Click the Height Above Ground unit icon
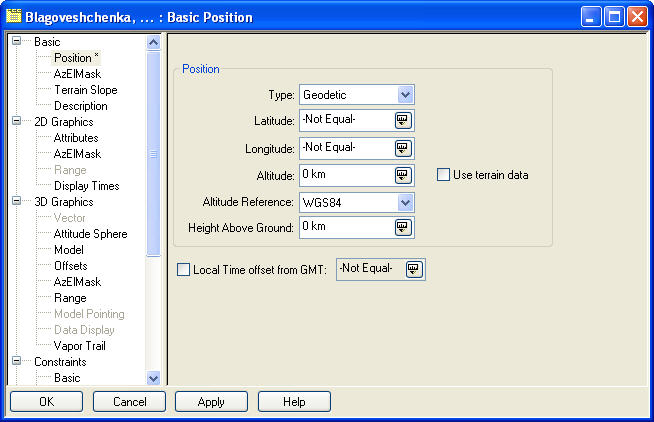Screen dimensions: 654x422 (x=403, y=227)
